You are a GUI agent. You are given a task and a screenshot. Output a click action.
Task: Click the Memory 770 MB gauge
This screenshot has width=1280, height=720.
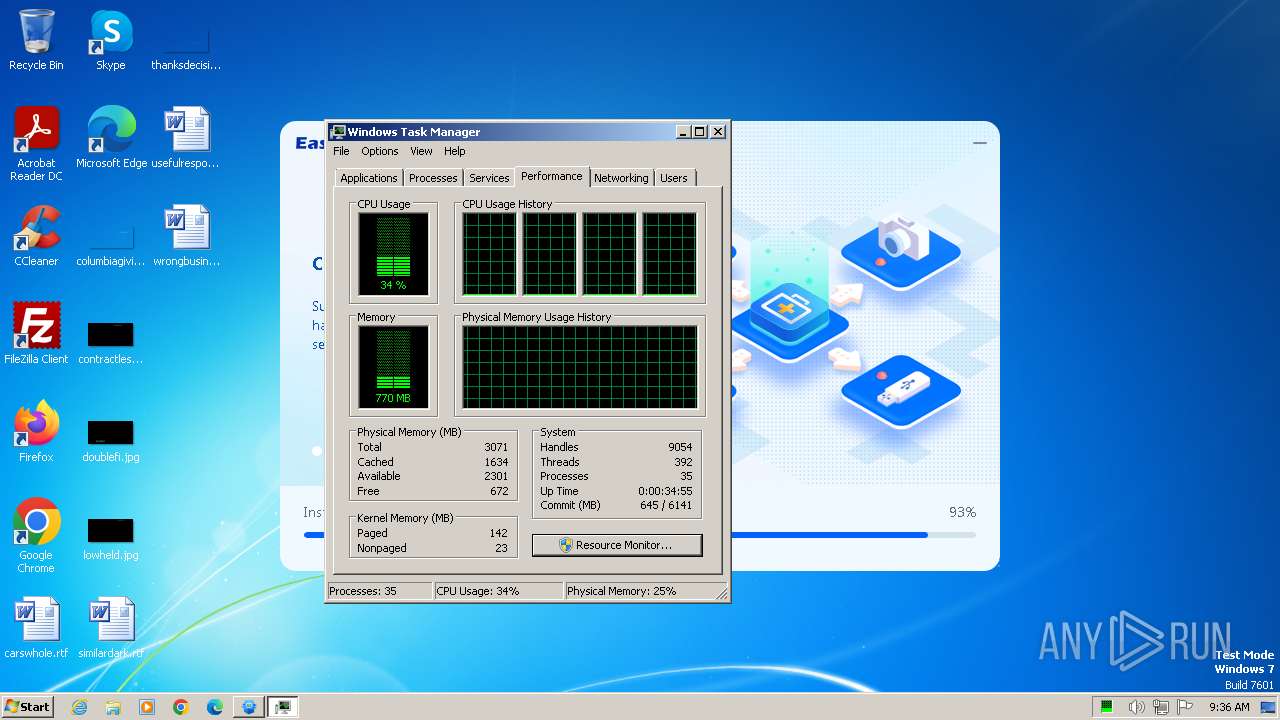tap(393, 367)
